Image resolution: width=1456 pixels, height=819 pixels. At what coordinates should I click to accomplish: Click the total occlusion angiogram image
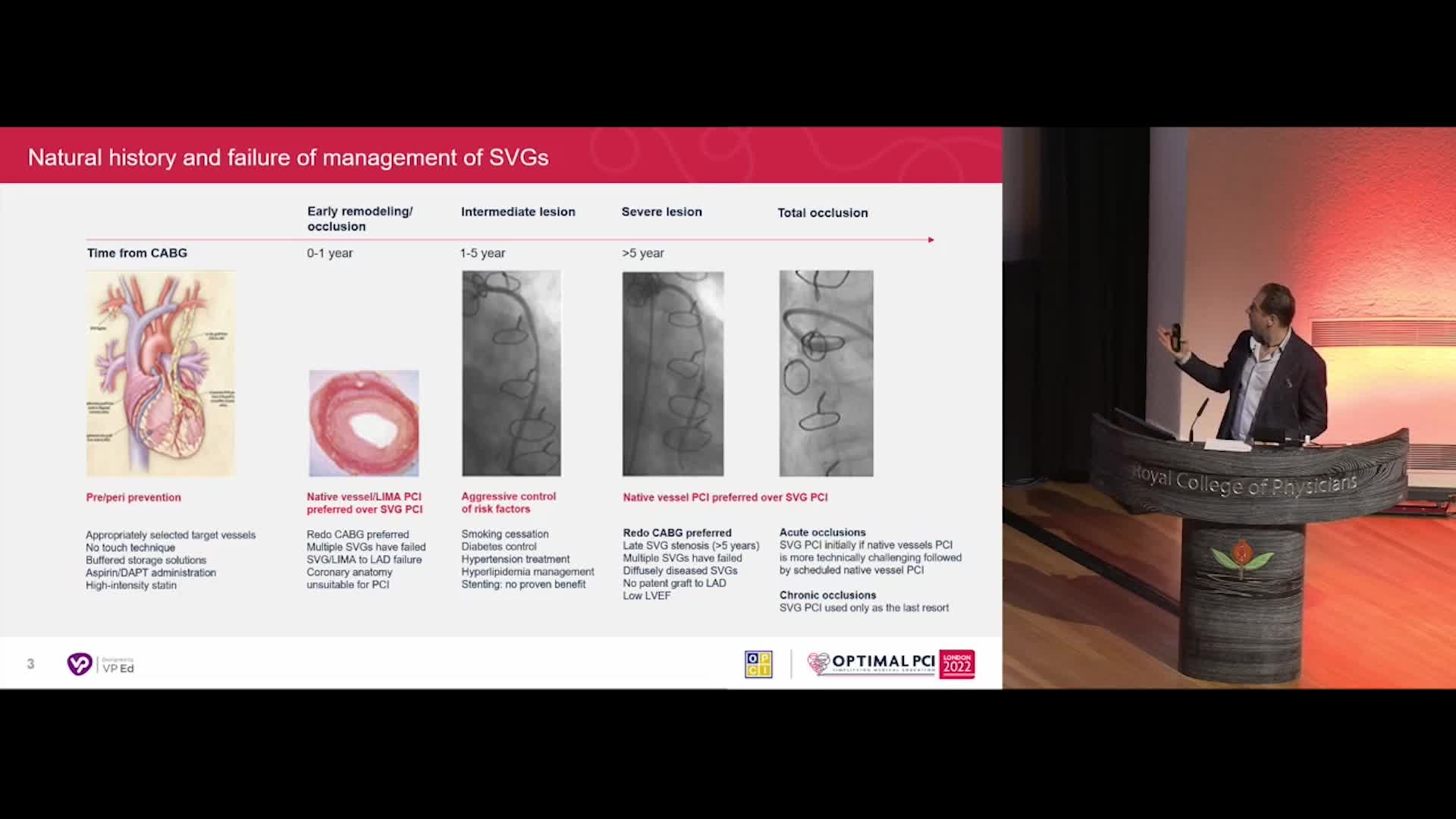(826, 374)
